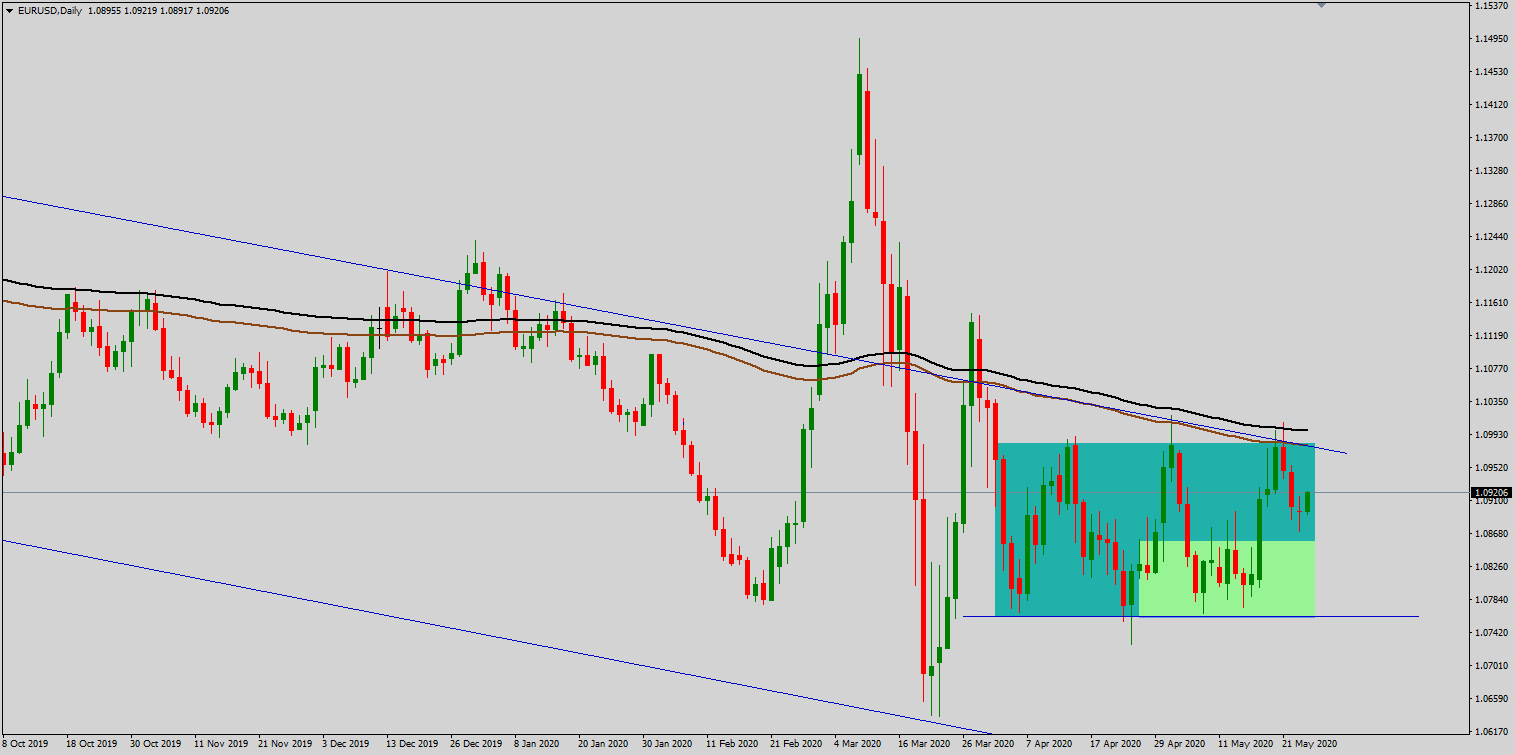Click date label 26 Mar 2020
Screen dimensions: 1515x755
[990, 745]
